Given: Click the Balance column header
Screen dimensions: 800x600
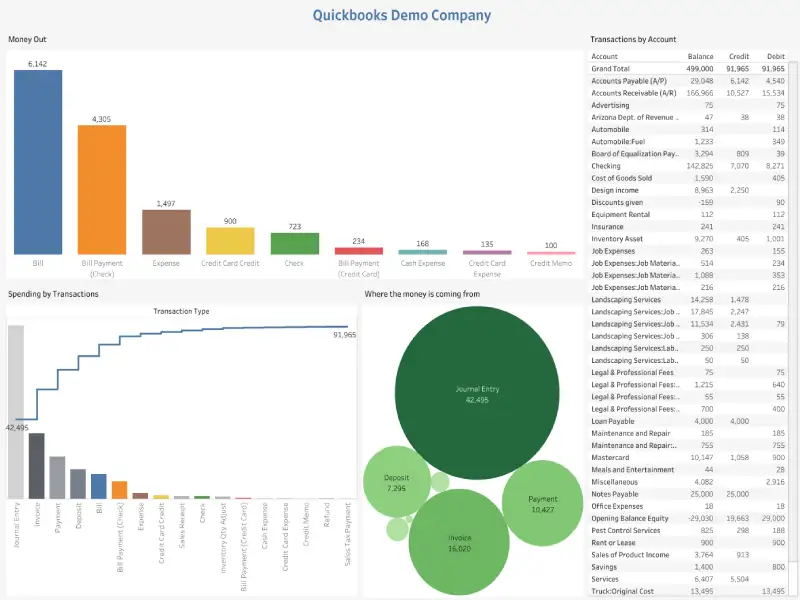Looking at the screenshot, I should (x=700, y=56).
